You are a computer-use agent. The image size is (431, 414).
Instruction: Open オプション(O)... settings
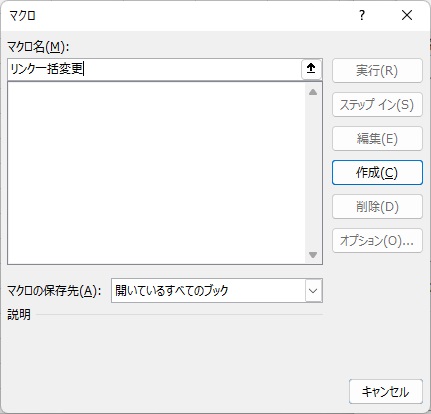point(377,241)
